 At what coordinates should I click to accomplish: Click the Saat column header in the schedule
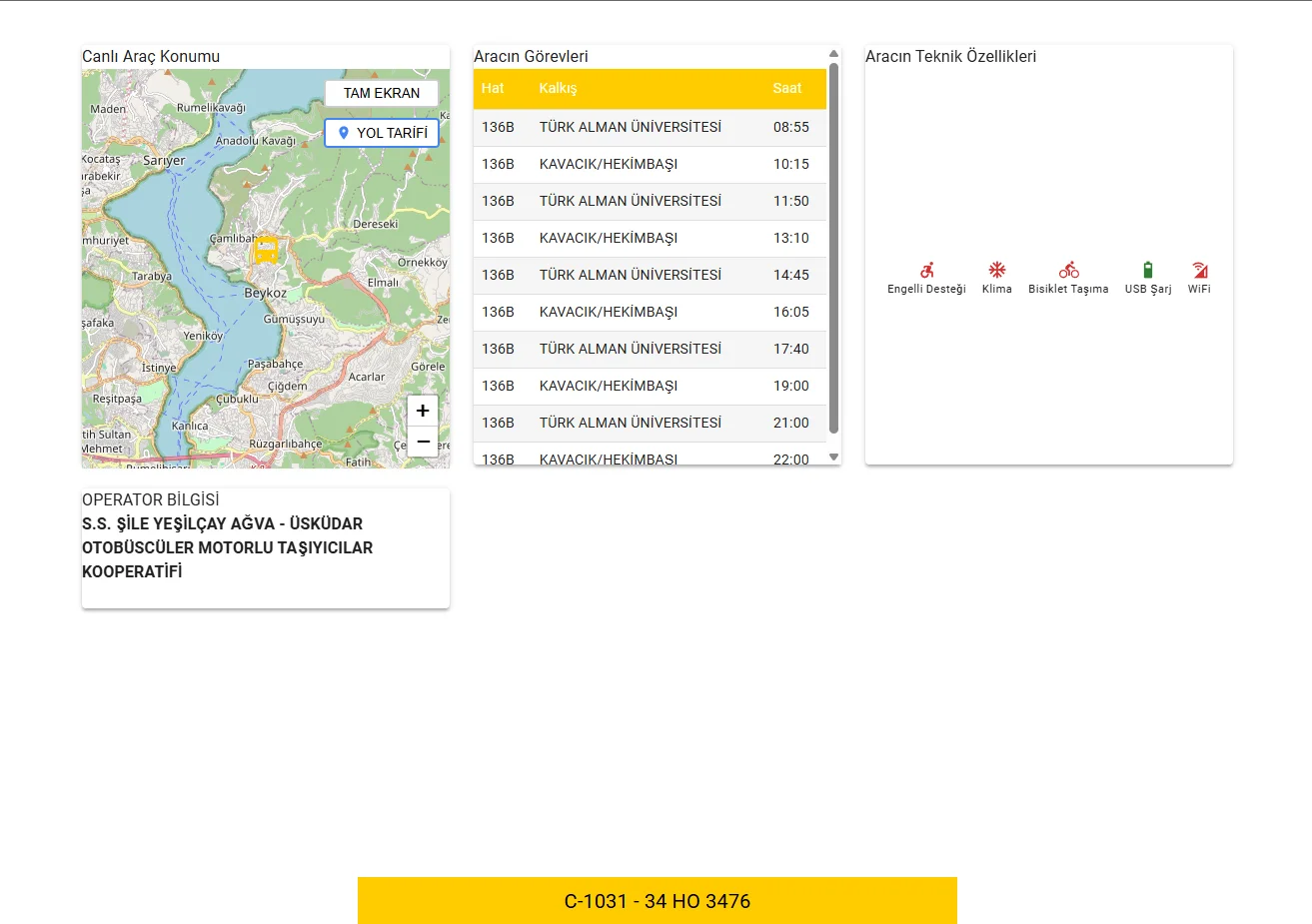click(787, 88)
